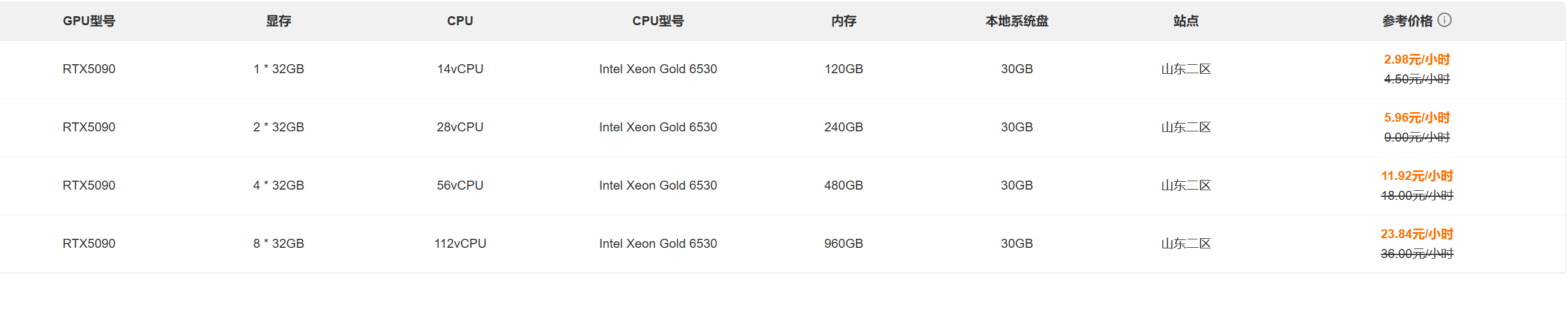Click Intel Xeon Gold 6530 in last row
1568x324 pixels.
point(658,244)
